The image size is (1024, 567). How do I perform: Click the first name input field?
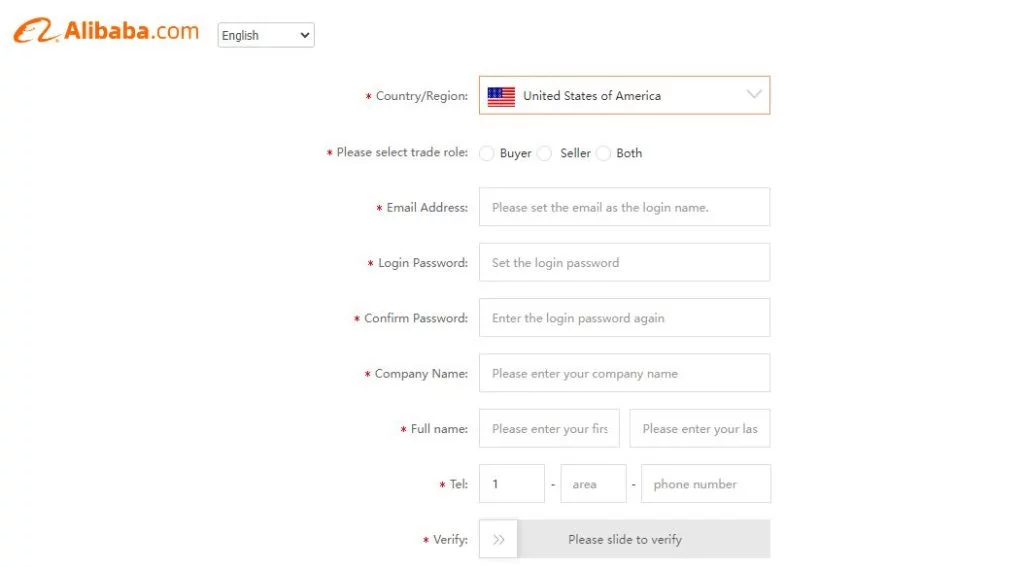tap(549, 428)
